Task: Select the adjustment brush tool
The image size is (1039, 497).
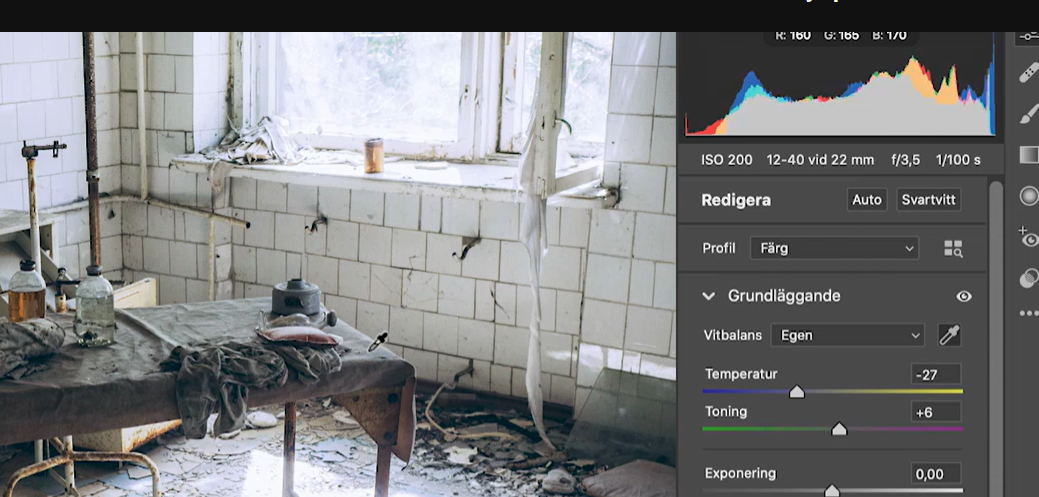Action: pos(1028,113)
